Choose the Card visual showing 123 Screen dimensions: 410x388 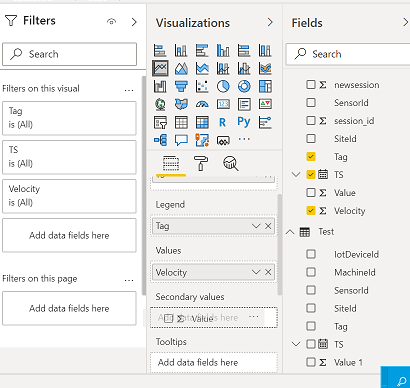coord(223,104)
